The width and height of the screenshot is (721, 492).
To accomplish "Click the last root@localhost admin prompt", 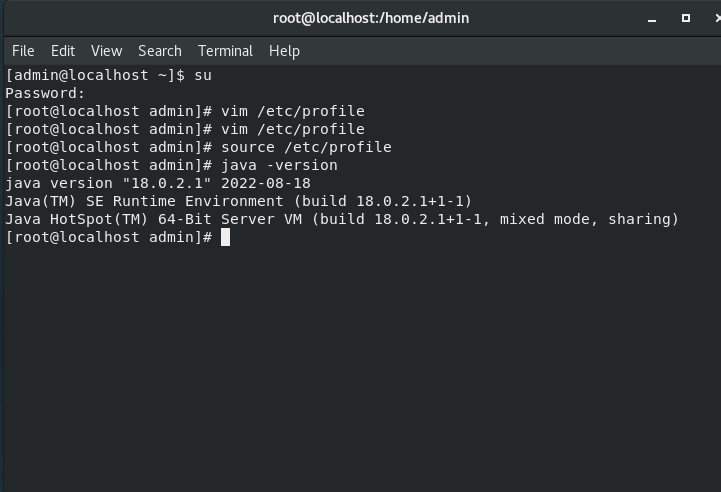I will tap(108, 237).
